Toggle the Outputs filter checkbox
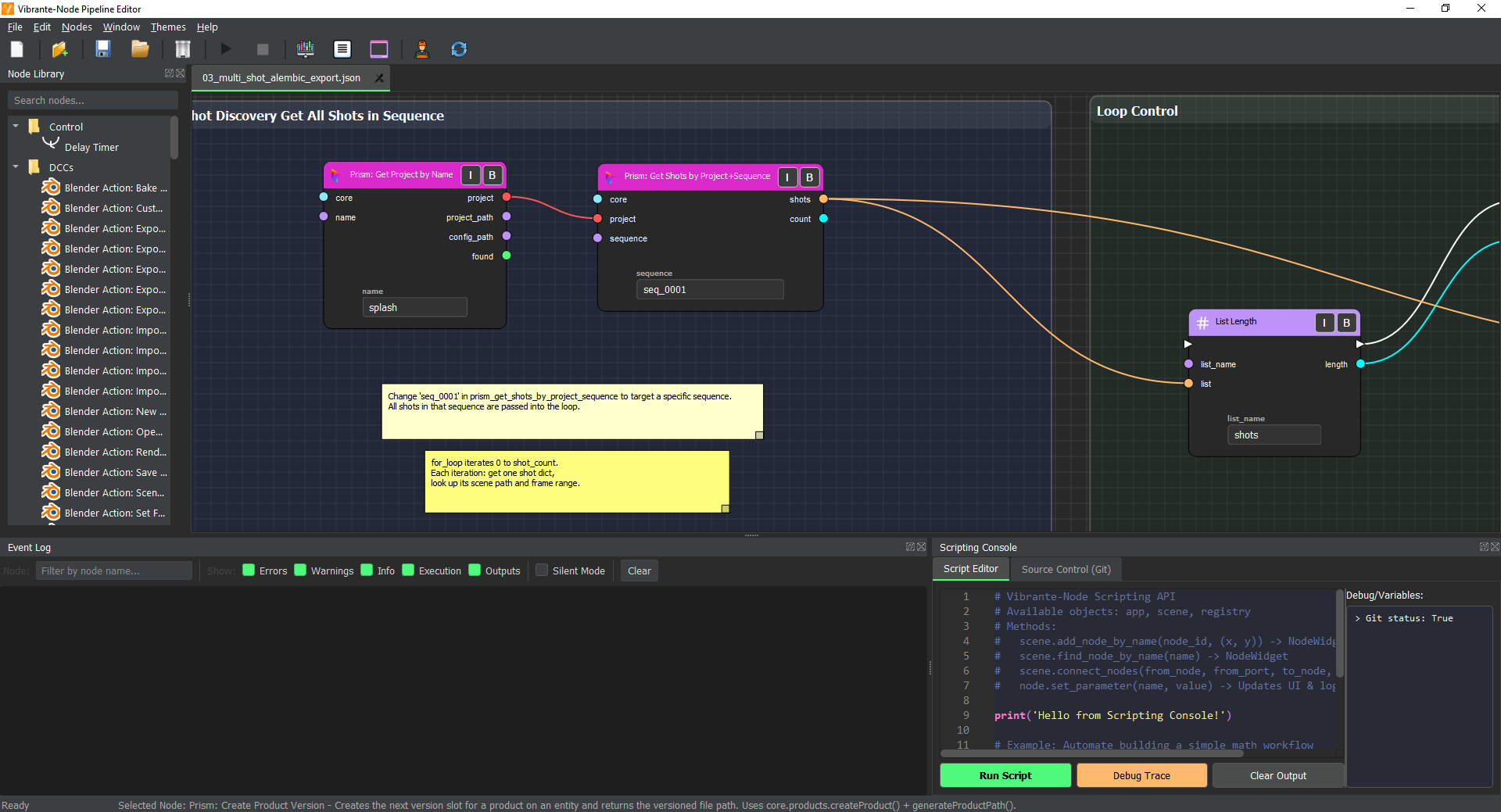Image resolution: width=1501 pixels, height=812 pixels. coord(475,570)
